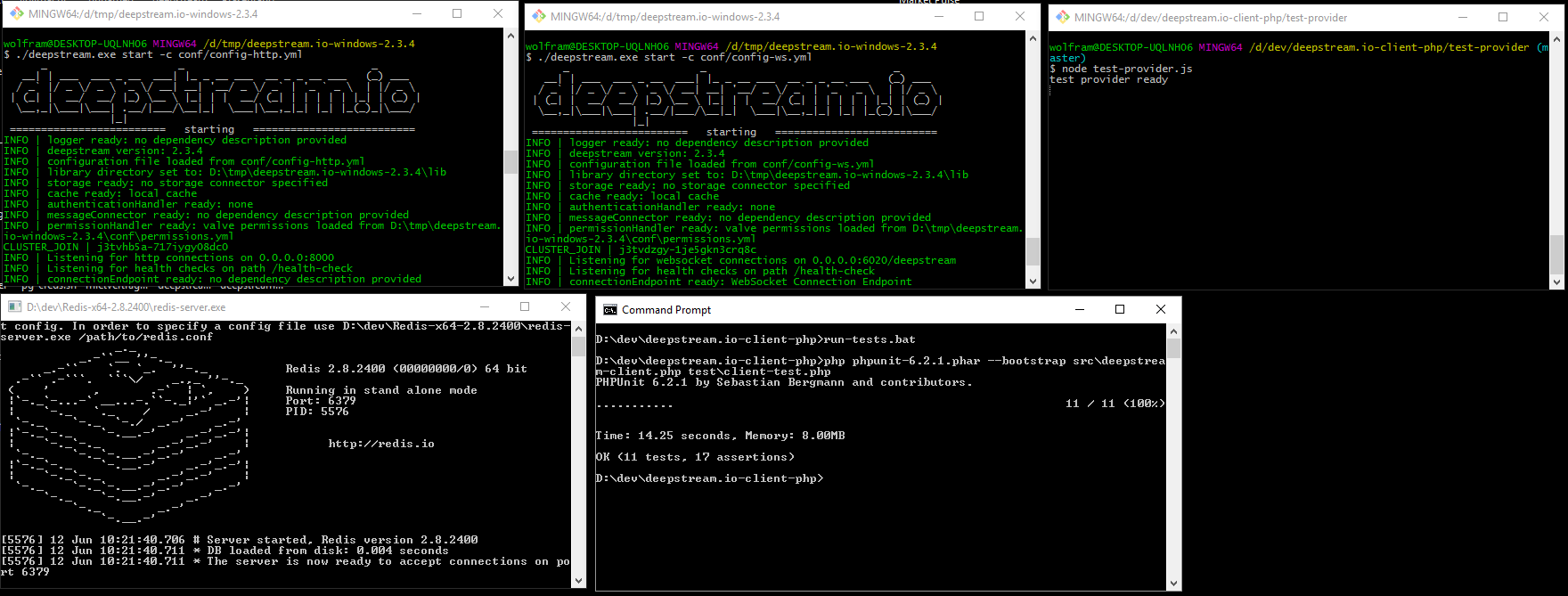Click the 'http://redis.io' text
The width and height of the screenshot is (1568, 596).
pos(381,444)
